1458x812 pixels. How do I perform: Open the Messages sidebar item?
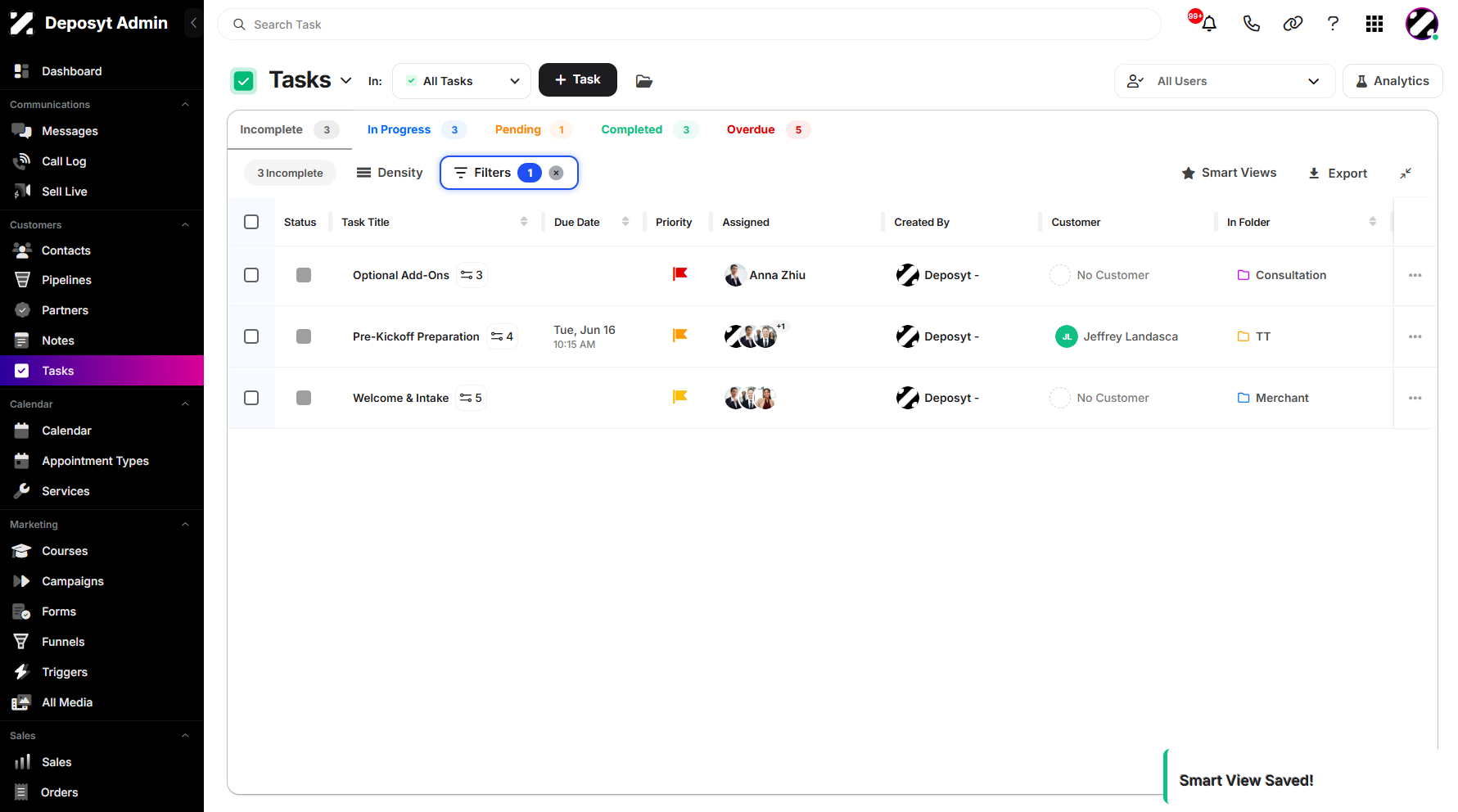click(x=102, y=131)
